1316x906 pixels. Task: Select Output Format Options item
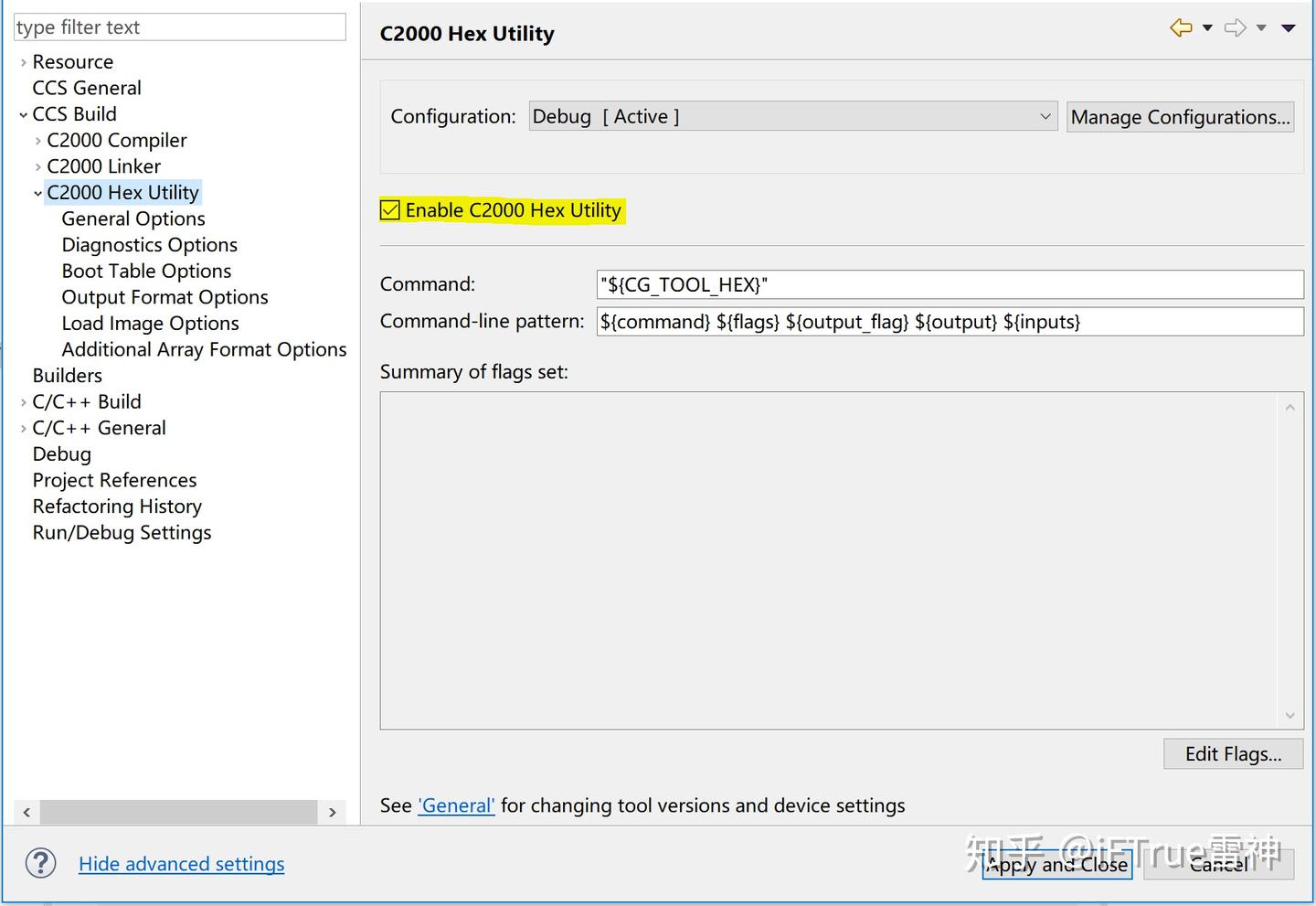pos(164,297)
